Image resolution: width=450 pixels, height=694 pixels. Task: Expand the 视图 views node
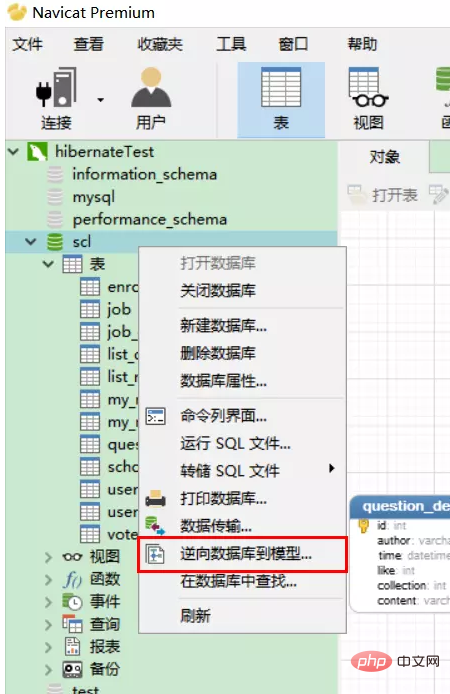48,557
